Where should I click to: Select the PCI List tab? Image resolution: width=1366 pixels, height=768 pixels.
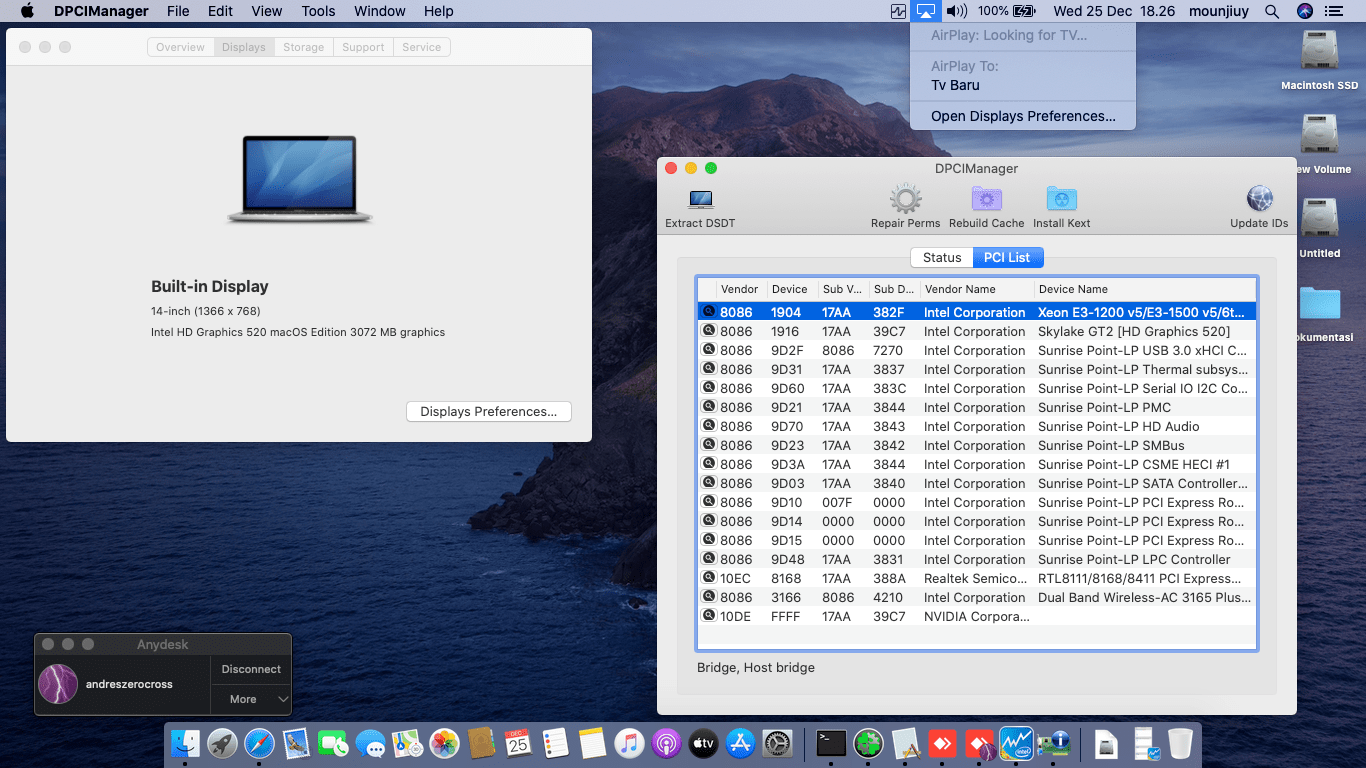click(x=1008, y=258)
